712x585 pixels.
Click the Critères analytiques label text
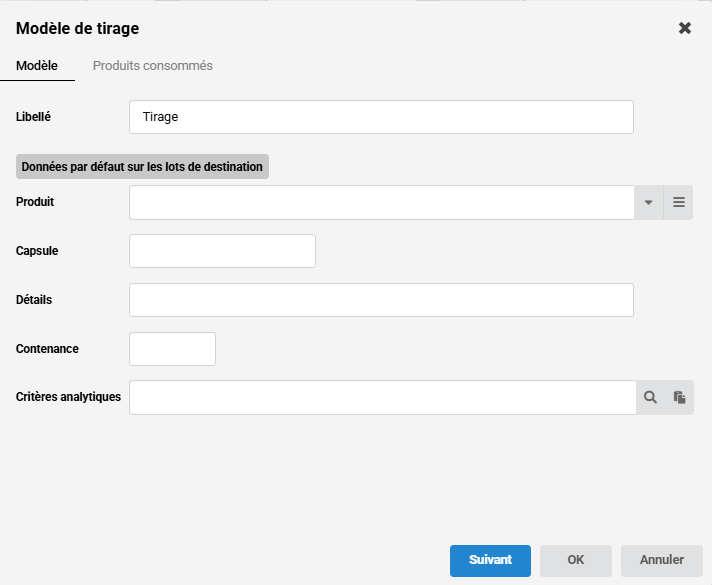(x=68, y=397)
